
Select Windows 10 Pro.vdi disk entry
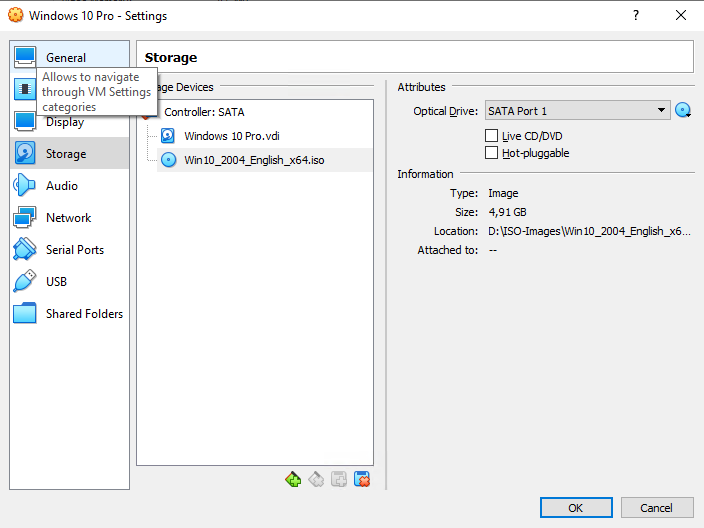tap(264, 136)
